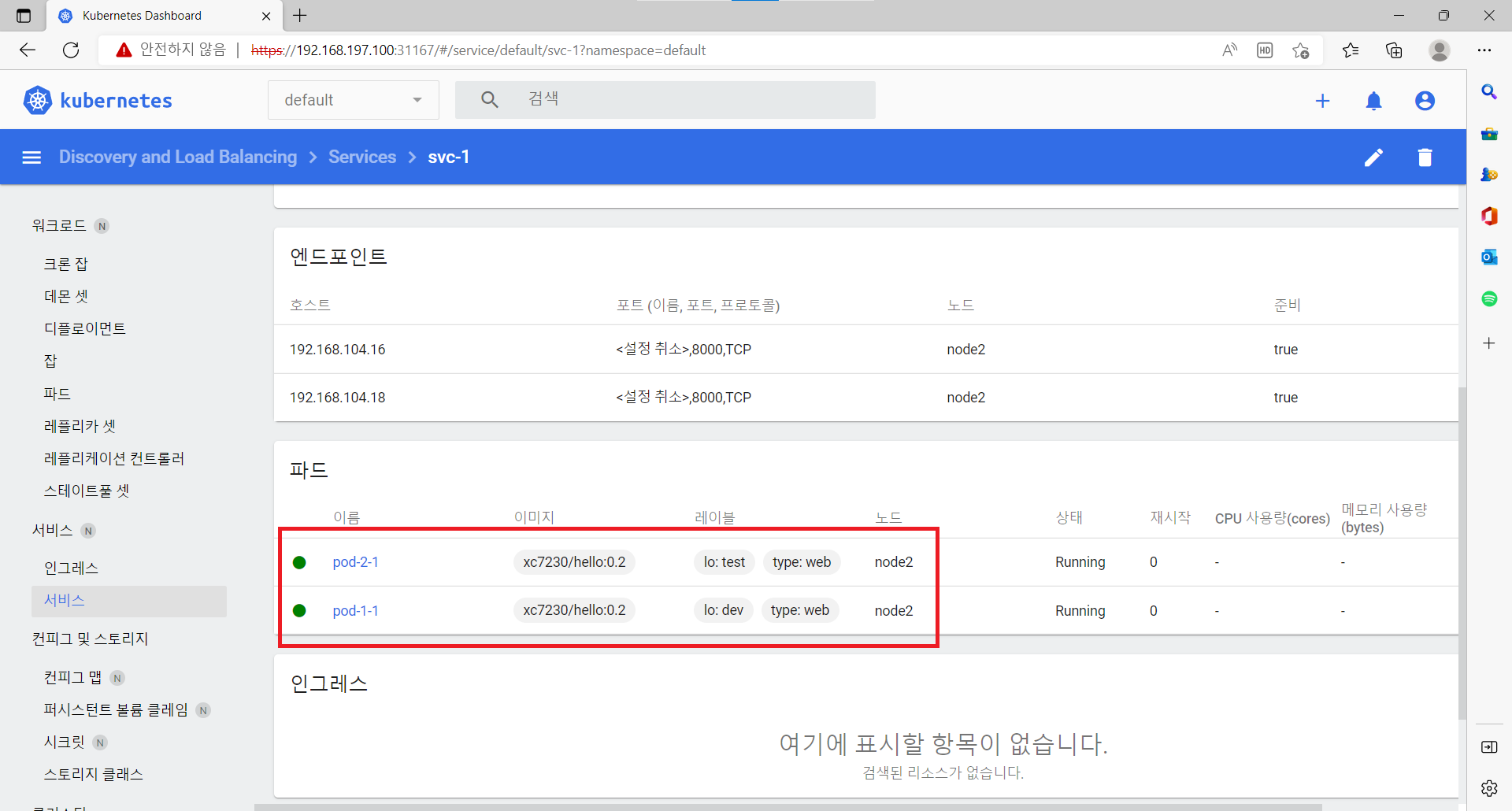Click the pencil edit resource icon
Screen dimensions: 1512x811
[1373, 157]
